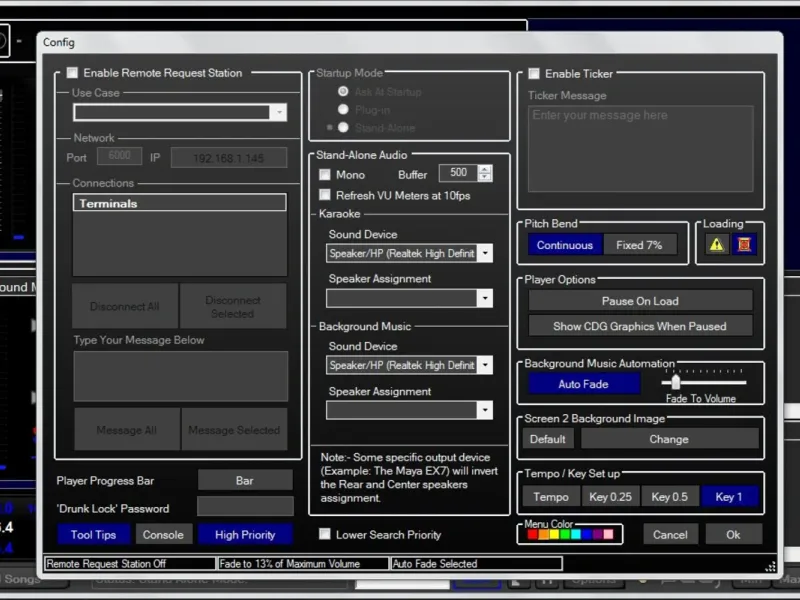Click the red square Loading icon

click(744, 244)
